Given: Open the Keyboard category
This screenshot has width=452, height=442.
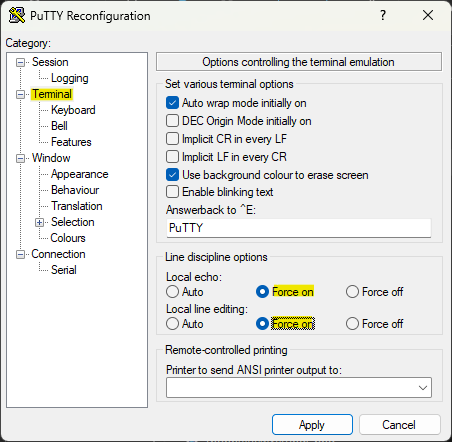Looking at the screenshot, I should tap(73, 110).
